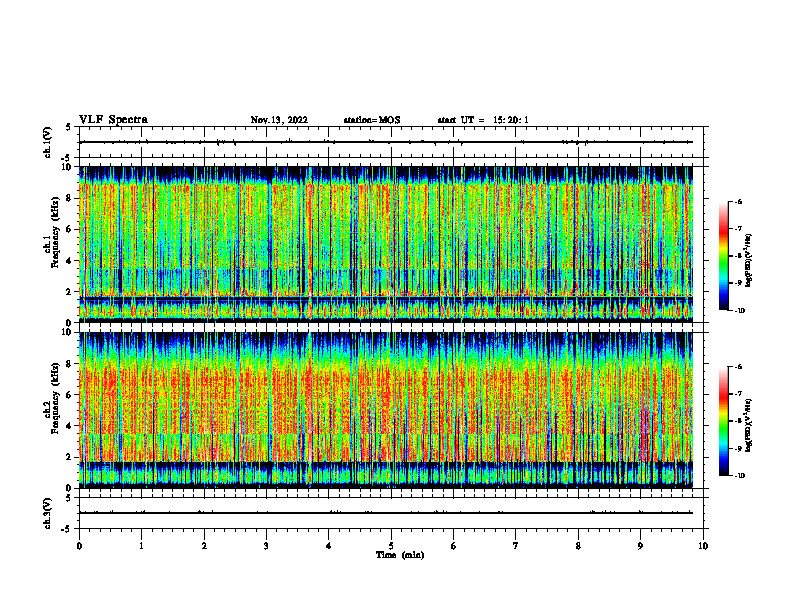
Task: Click time-axis tick label "4"
Action: click(x=329, y=546)
